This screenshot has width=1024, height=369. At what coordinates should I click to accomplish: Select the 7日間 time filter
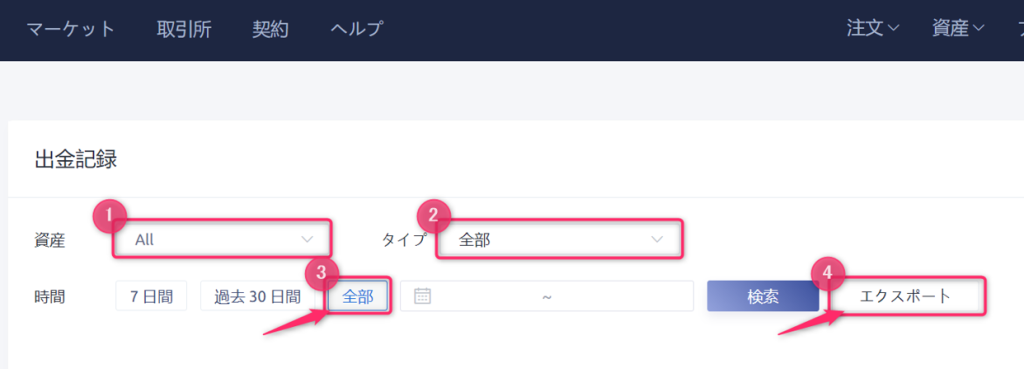click(x=152, y=297)
